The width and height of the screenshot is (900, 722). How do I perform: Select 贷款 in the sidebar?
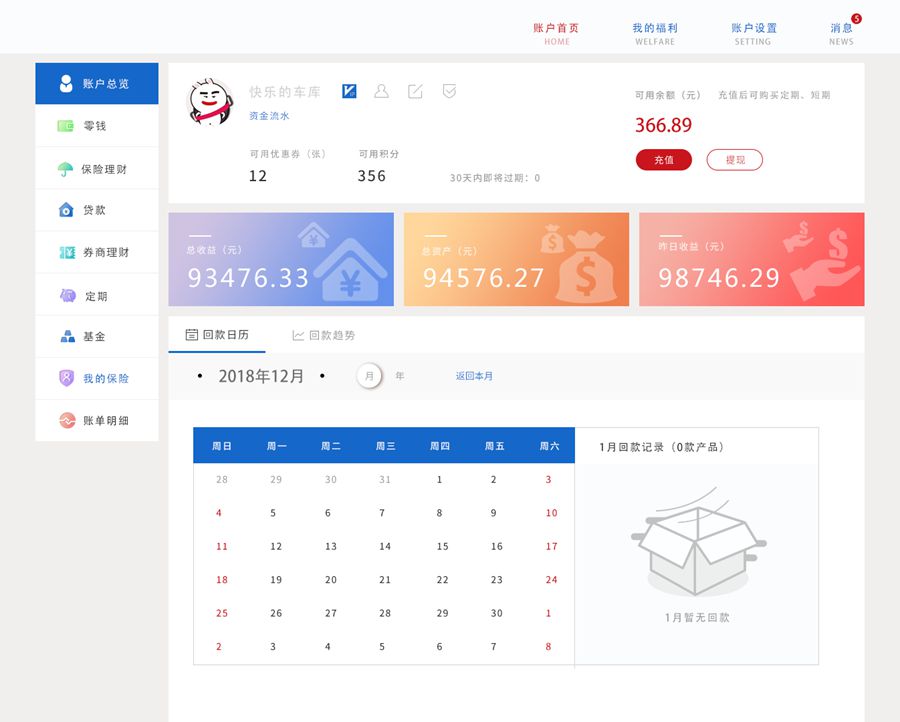[96, 210]
